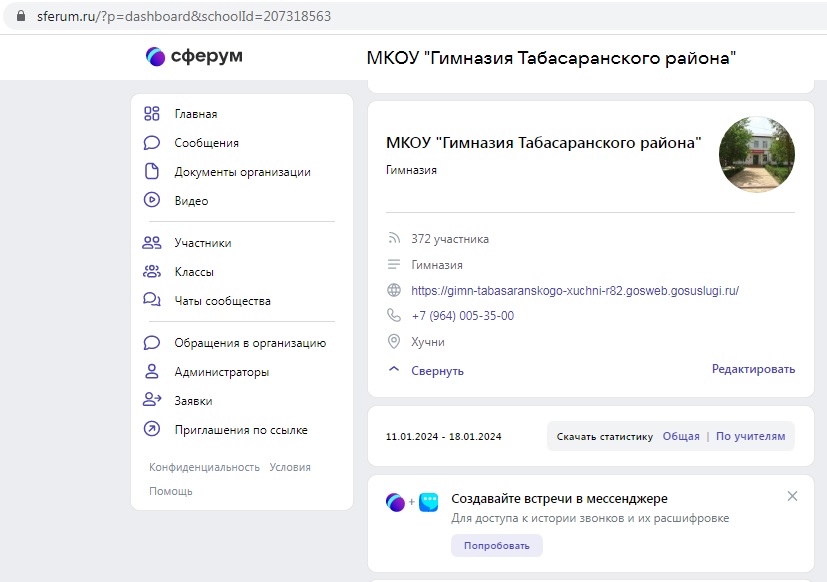The height and width of the screenshot is (582, 827).
Task: Click the 'Скачать статистику' label
Action: coord(604,437)
